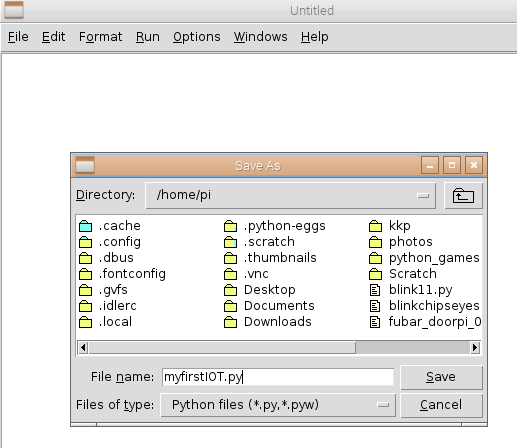Click the Cancel button
This screenshot has height=448, width=517.
(441, 405)
